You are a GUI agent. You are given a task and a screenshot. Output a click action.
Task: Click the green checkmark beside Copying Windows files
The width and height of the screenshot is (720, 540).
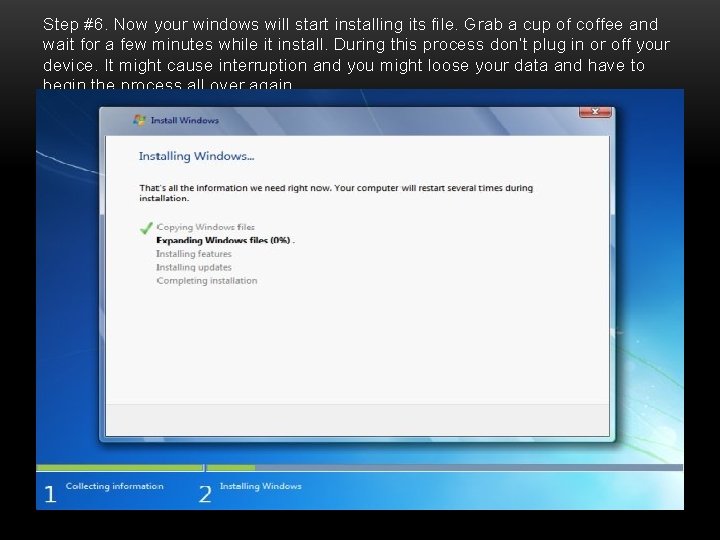click(x=146, y=228)
